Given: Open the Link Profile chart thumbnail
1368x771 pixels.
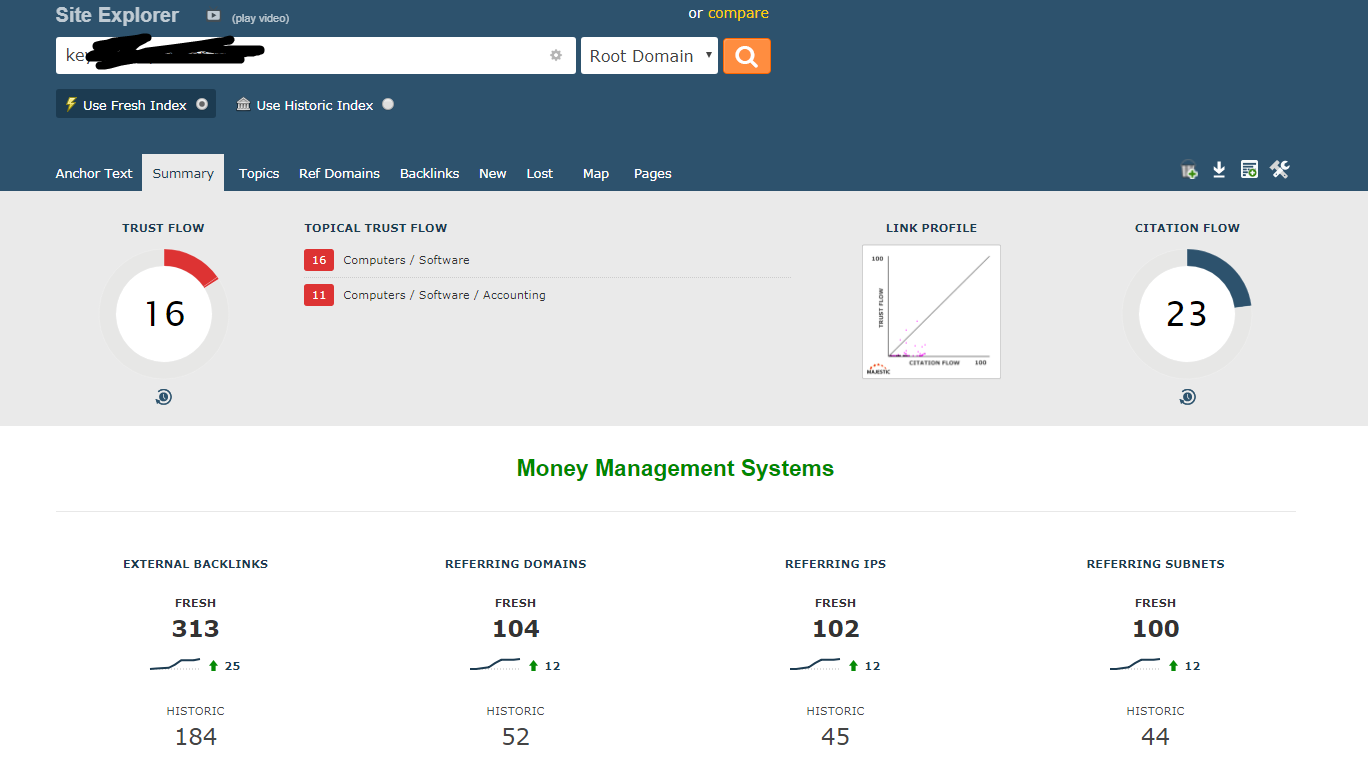Looking at the screenshot, I should pos(931,312).
